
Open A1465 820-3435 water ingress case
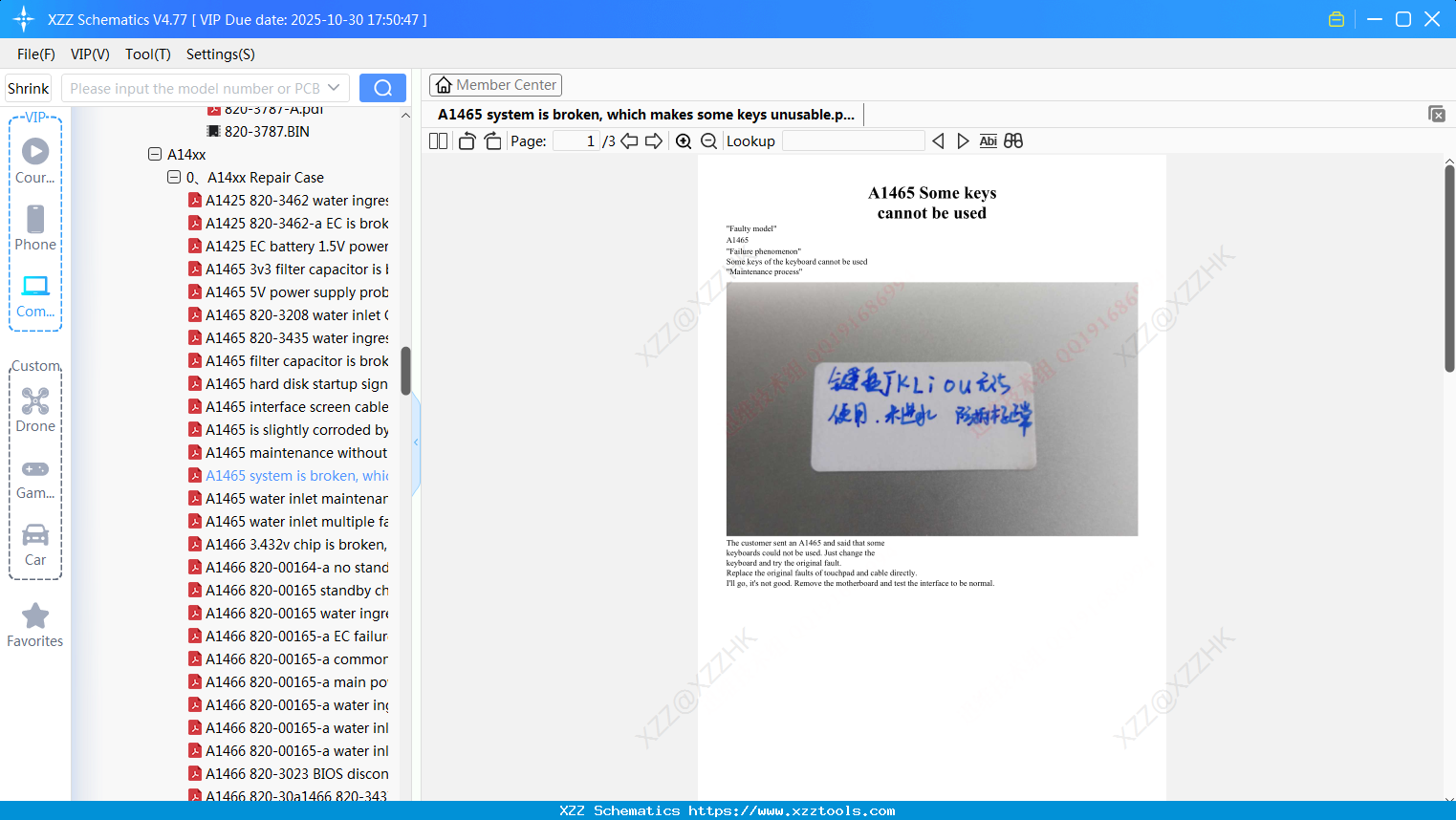coord(289,337)
